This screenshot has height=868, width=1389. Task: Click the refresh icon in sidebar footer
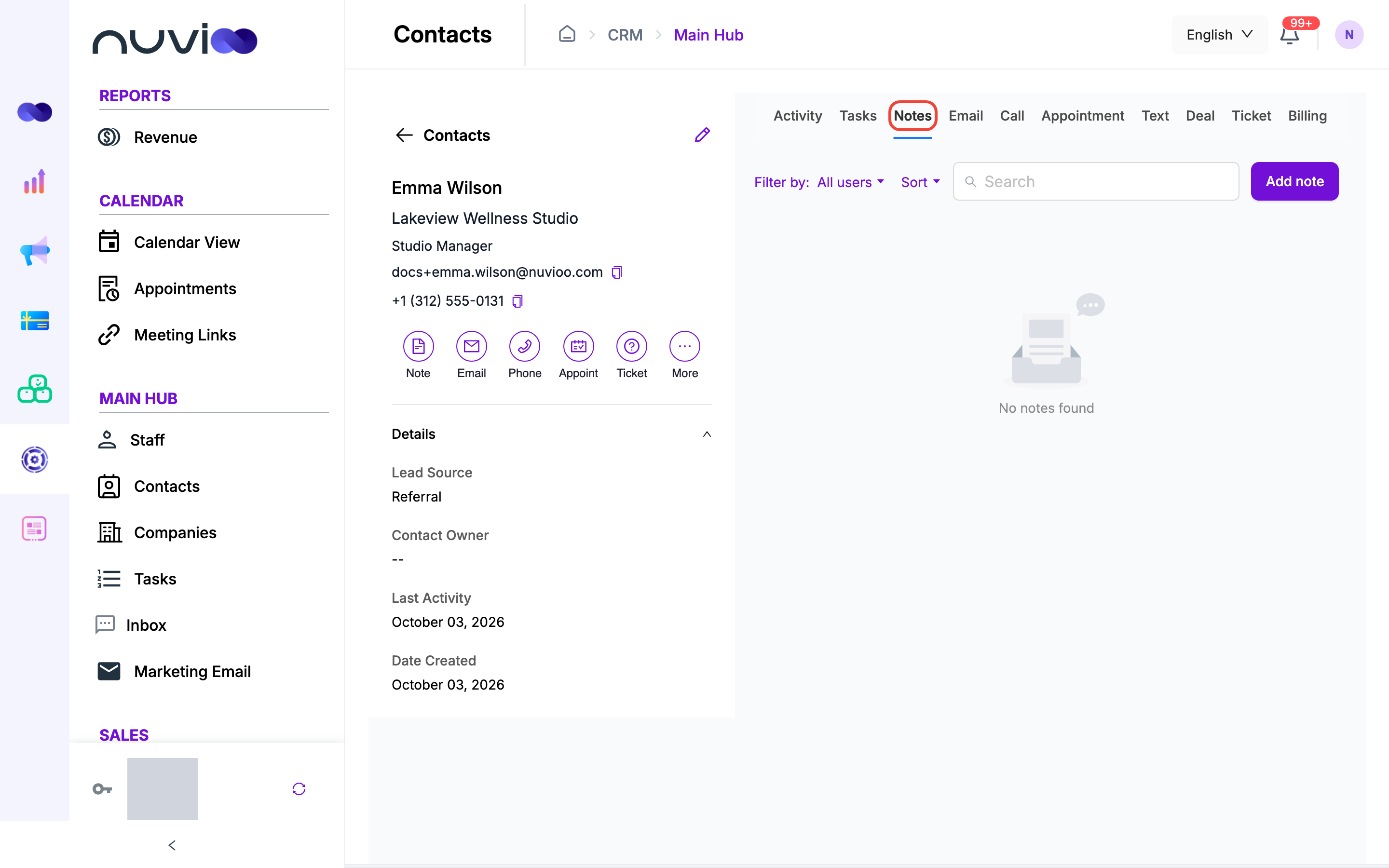[299, 789]
